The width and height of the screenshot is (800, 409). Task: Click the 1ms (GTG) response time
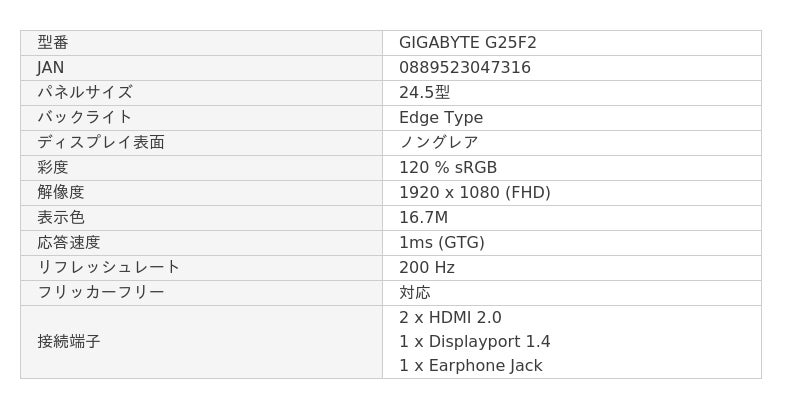click(441, 243)
